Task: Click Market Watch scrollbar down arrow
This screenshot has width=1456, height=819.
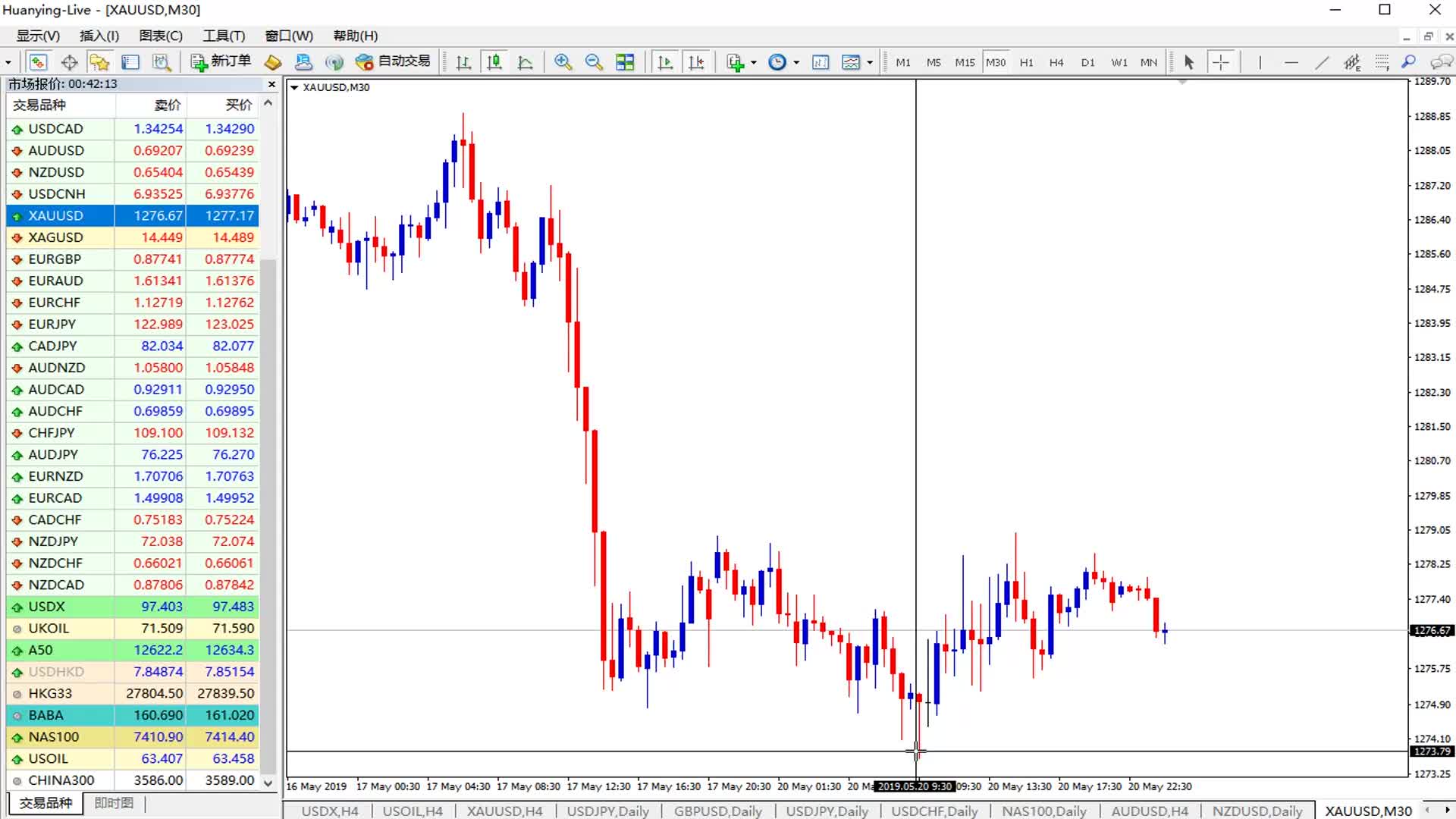Action: [268, 782]
